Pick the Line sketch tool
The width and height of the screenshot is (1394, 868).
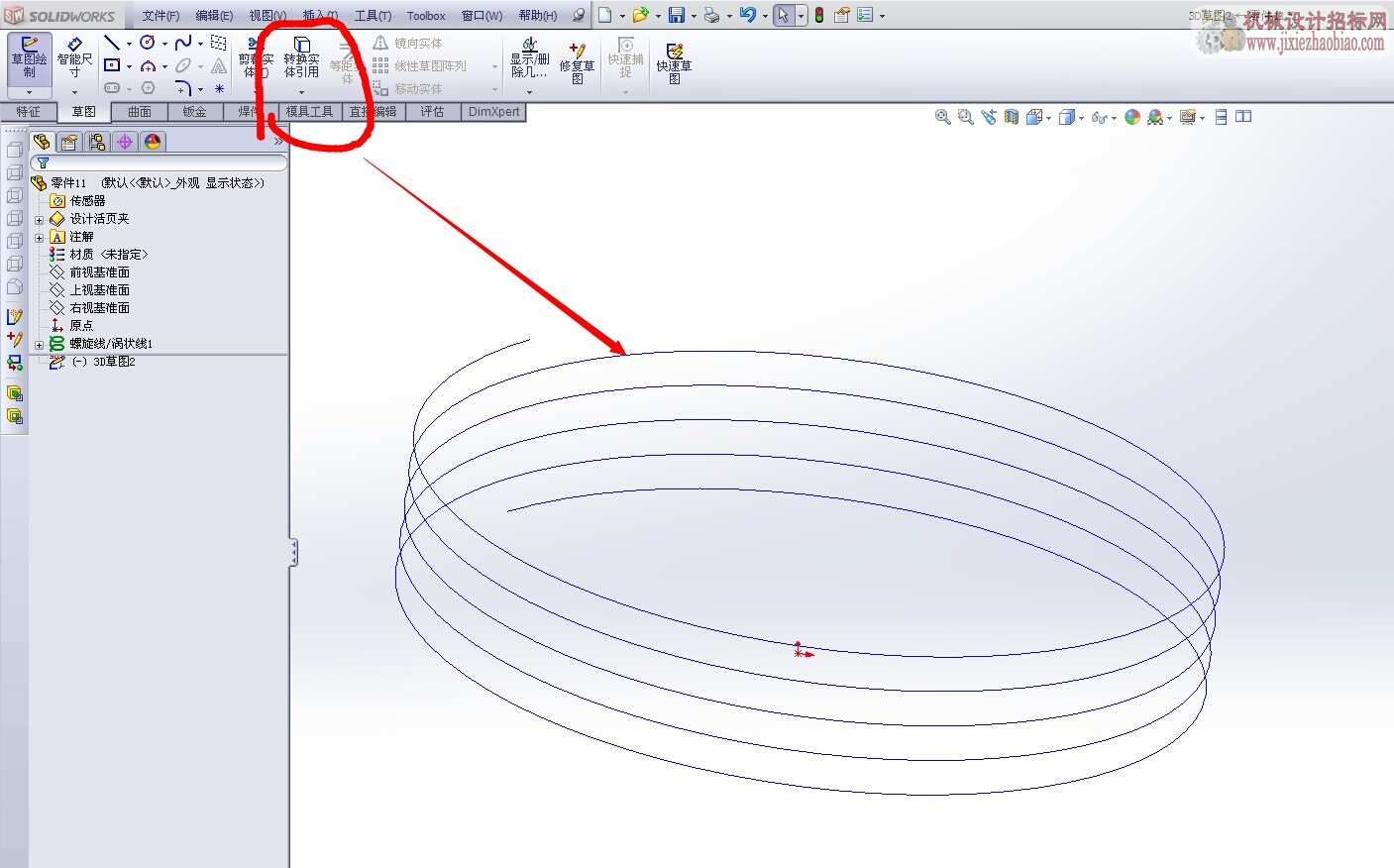(112, 43)
